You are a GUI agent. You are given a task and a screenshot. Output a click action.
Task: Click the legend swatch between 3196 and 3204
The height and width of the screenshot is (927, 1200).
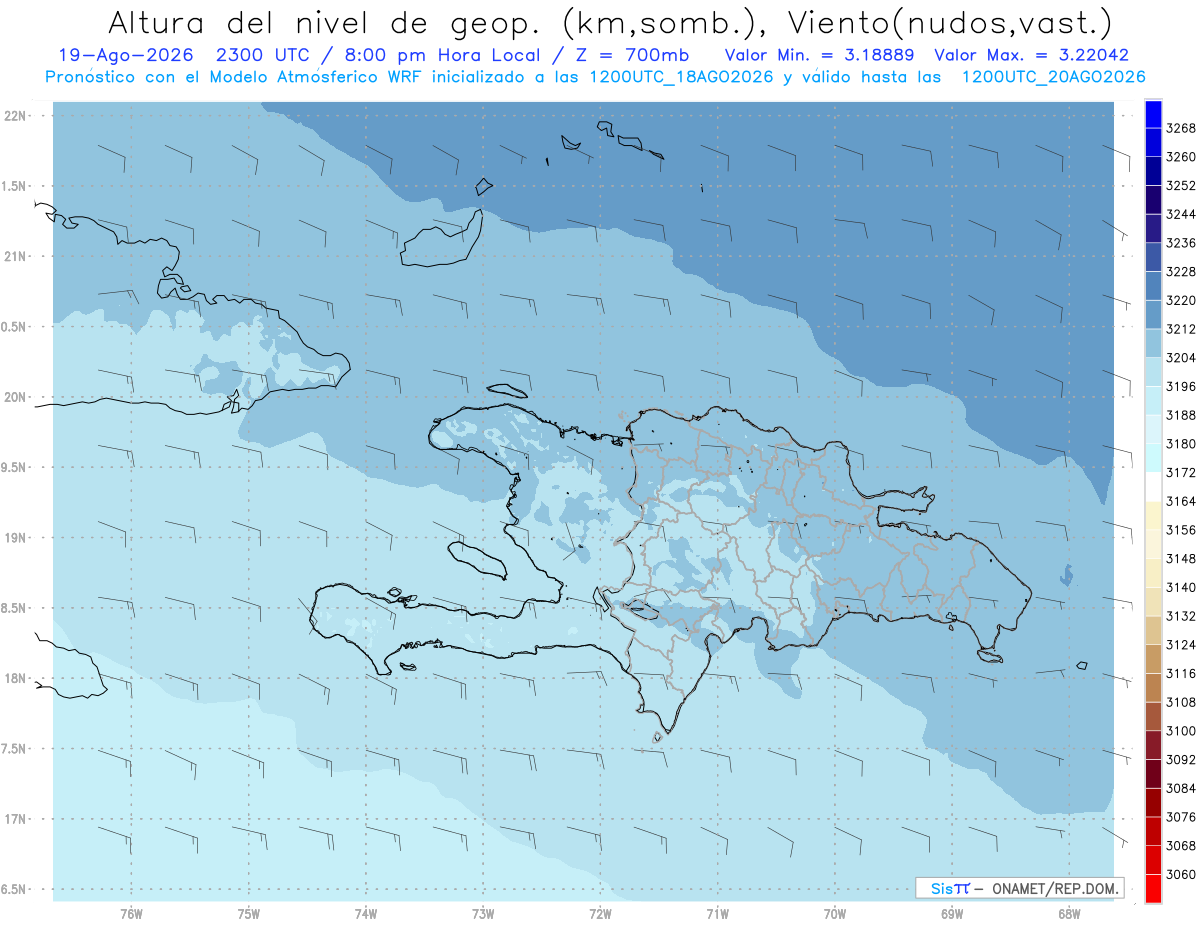click(x=1153, y=372)
